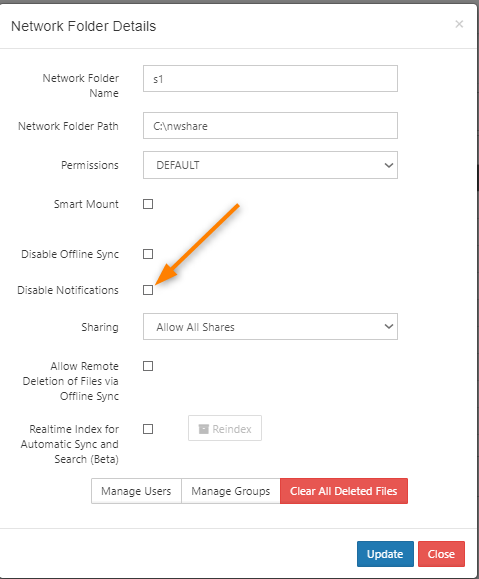Screen dimensions: 479x579
Task: Click the red Clear All Deleted Files button
Action: click(344, 491)
